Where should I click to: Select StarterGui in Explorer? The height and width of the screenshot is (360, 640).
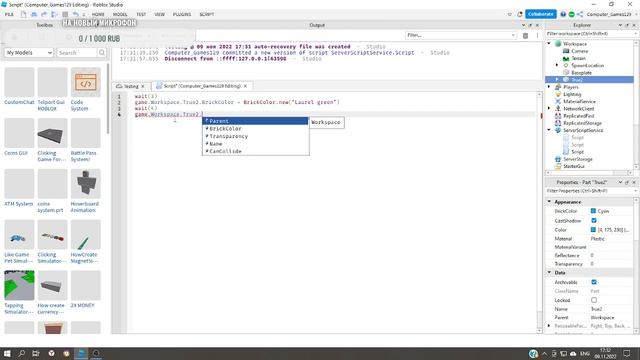pos(573,166)
